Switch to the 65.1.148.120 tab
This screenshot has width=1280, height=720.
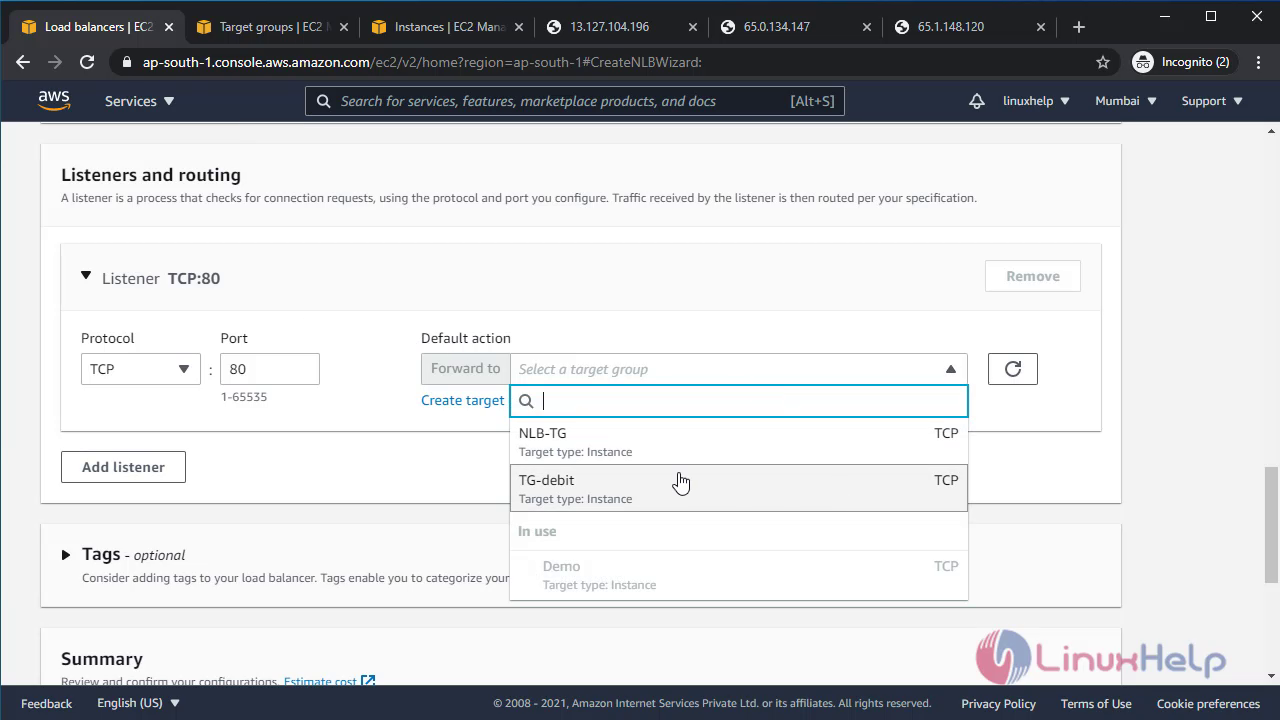968,27
